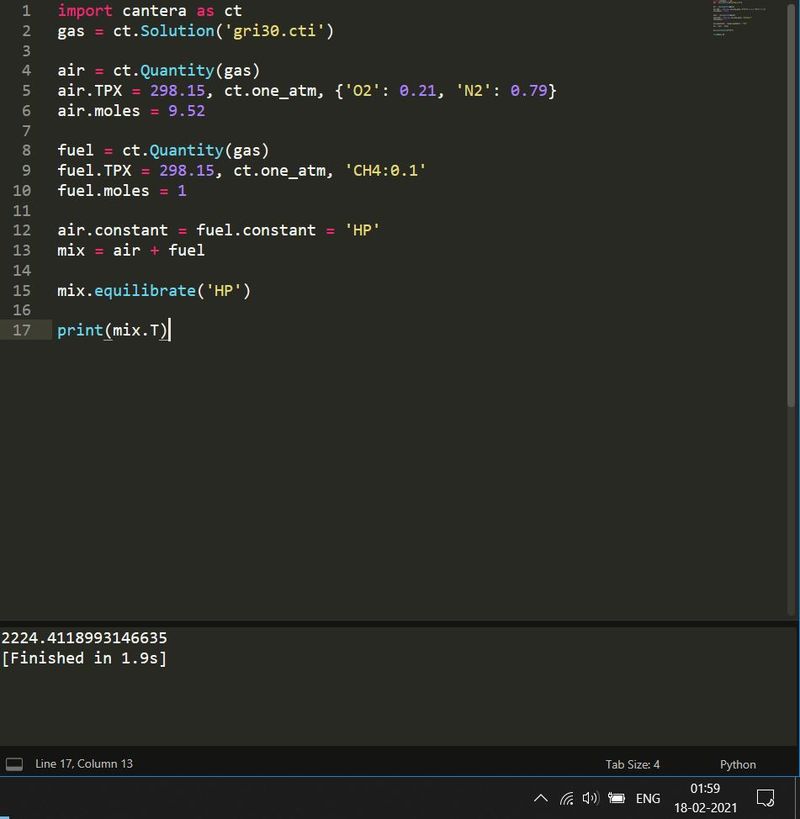Screen dimensions: 800x819
Task: Open the Tab Size: 4 menu
Action: [x=632, y=764]
